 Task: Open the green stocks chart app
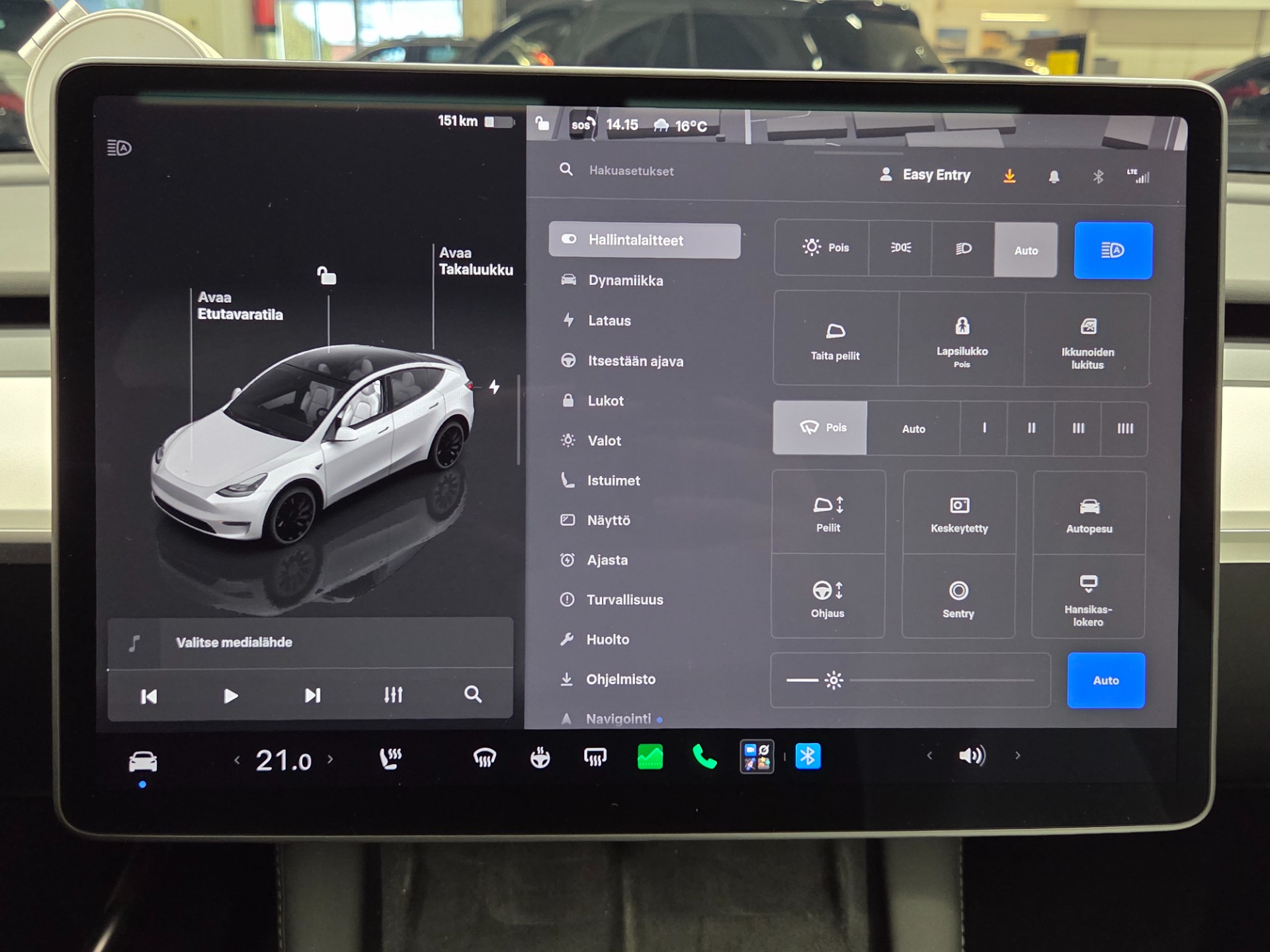coord(650,757)
